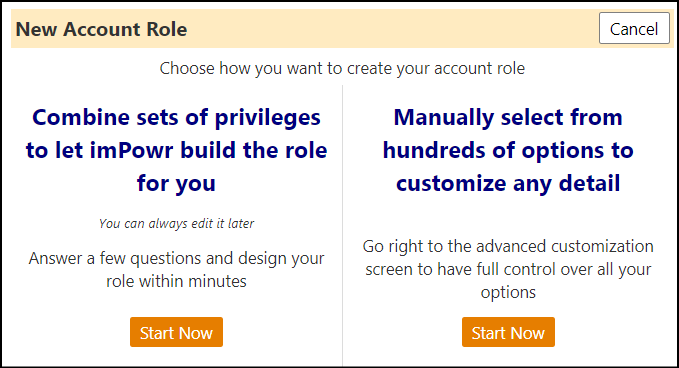
Task: Select the 'Manually select from' heading line
Action: [x=508, y=117]
